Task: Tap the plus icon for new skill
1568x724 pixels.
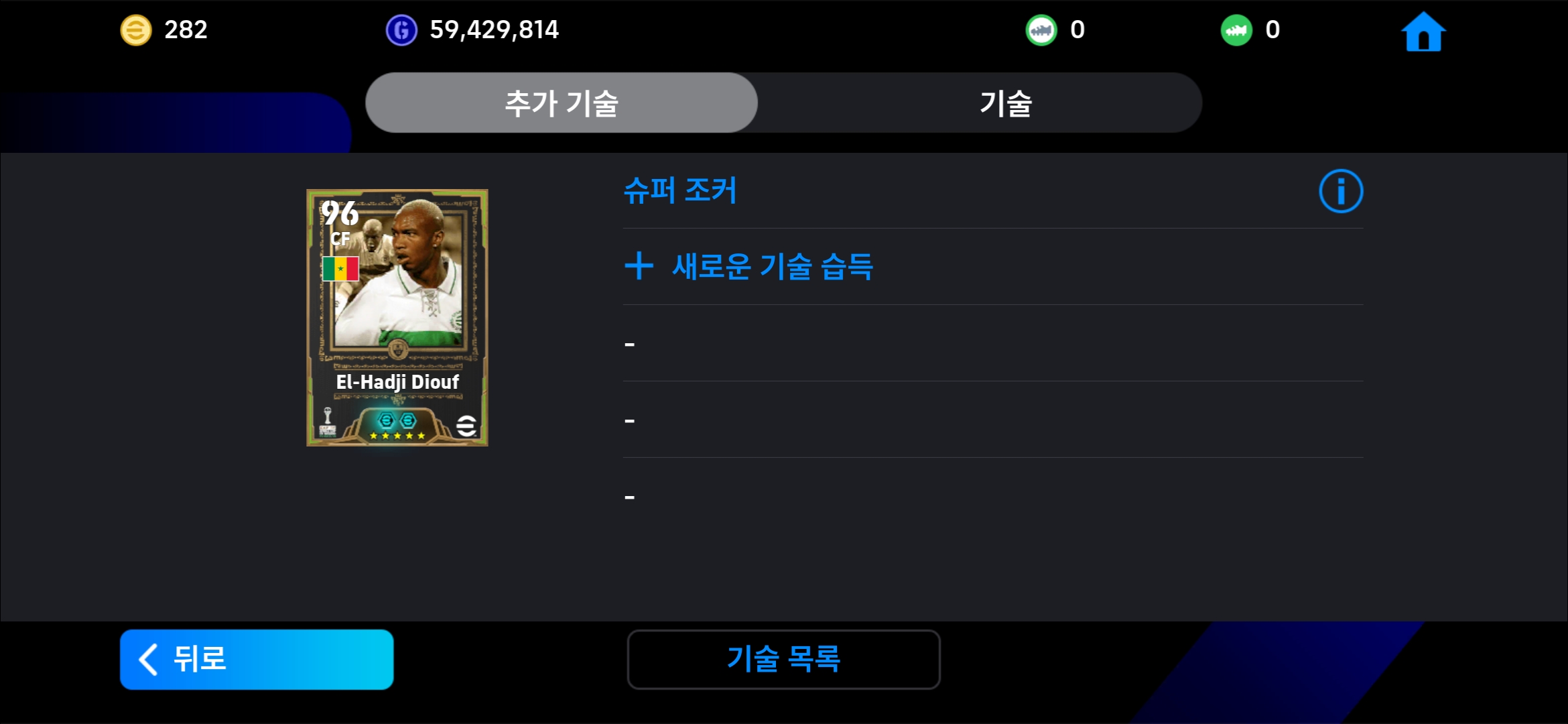Action: pos(639,266)
